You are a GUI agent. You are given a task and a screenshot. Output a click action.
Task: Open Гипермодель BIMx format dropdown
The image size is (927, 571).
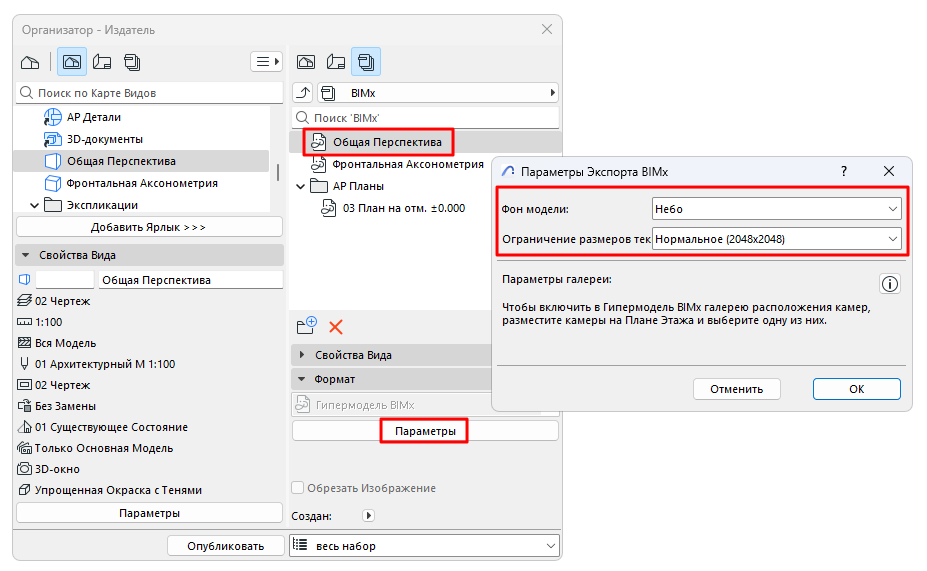391,405
